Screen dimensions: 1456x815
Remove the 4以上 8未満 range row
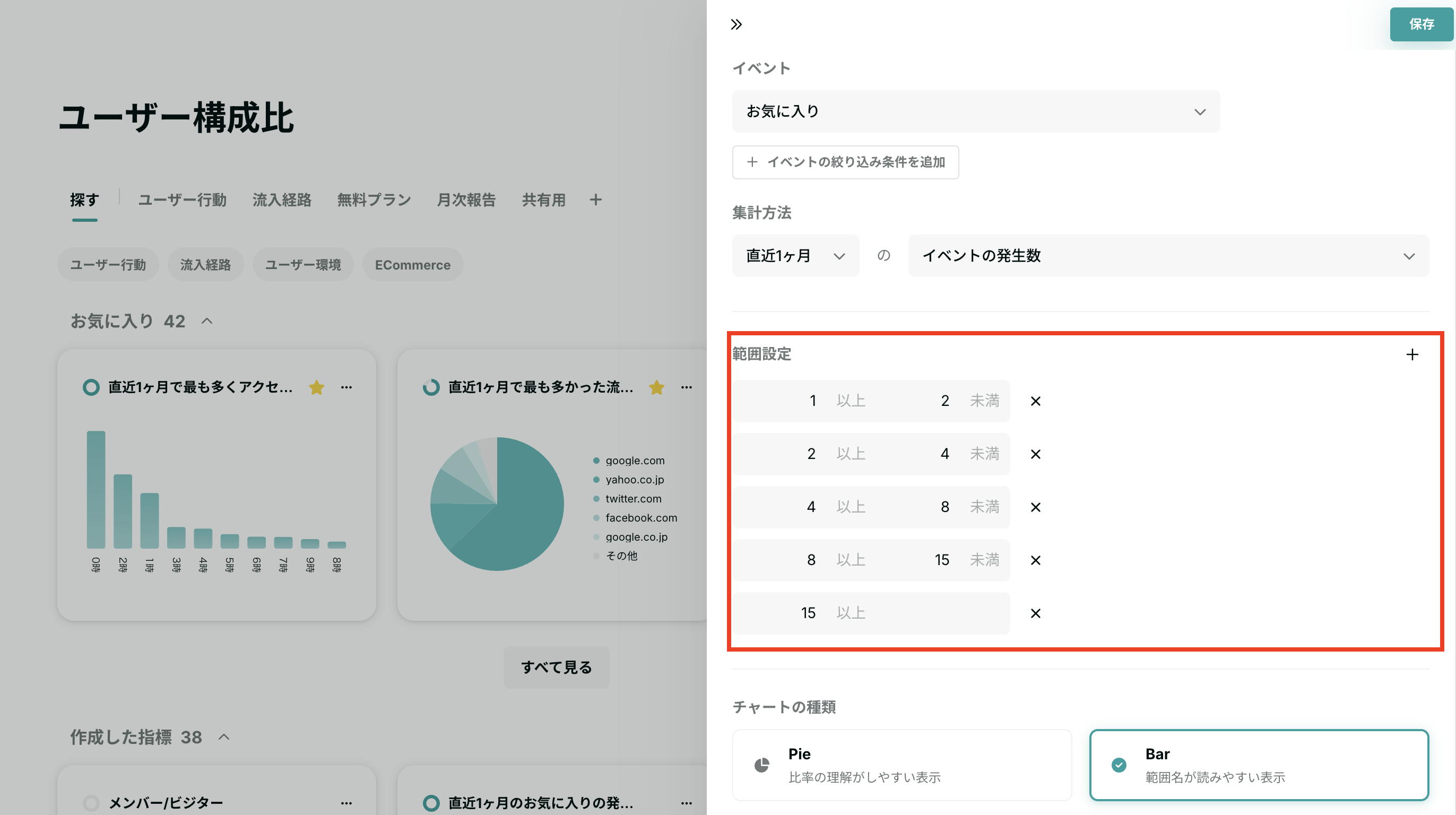point(1035,508)
